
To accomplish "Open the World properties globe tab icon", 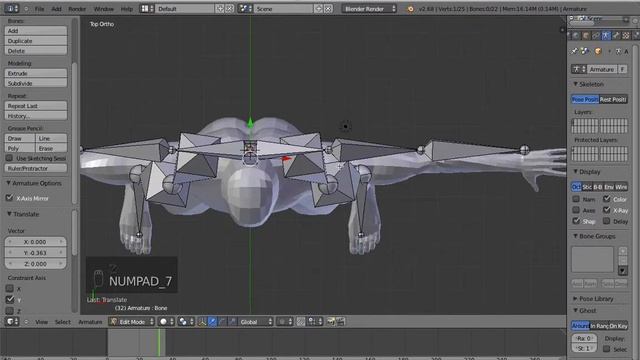I will [x=576, y=36].
